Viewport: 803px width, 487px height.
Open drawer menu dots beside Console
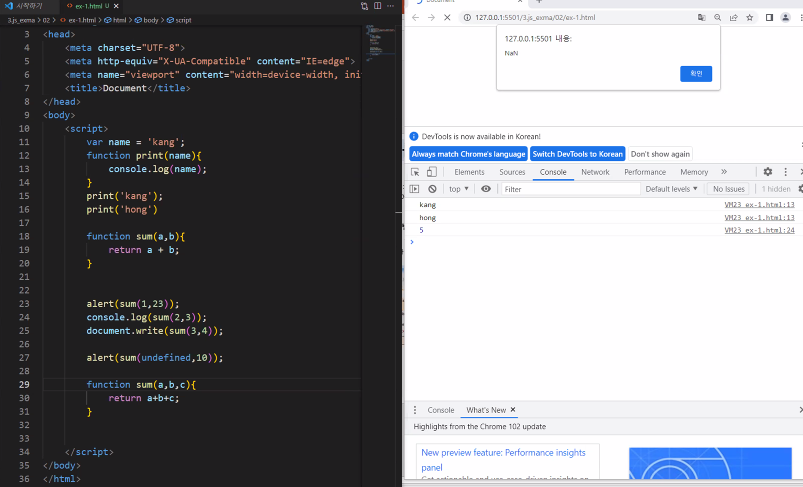pos(415,410)
